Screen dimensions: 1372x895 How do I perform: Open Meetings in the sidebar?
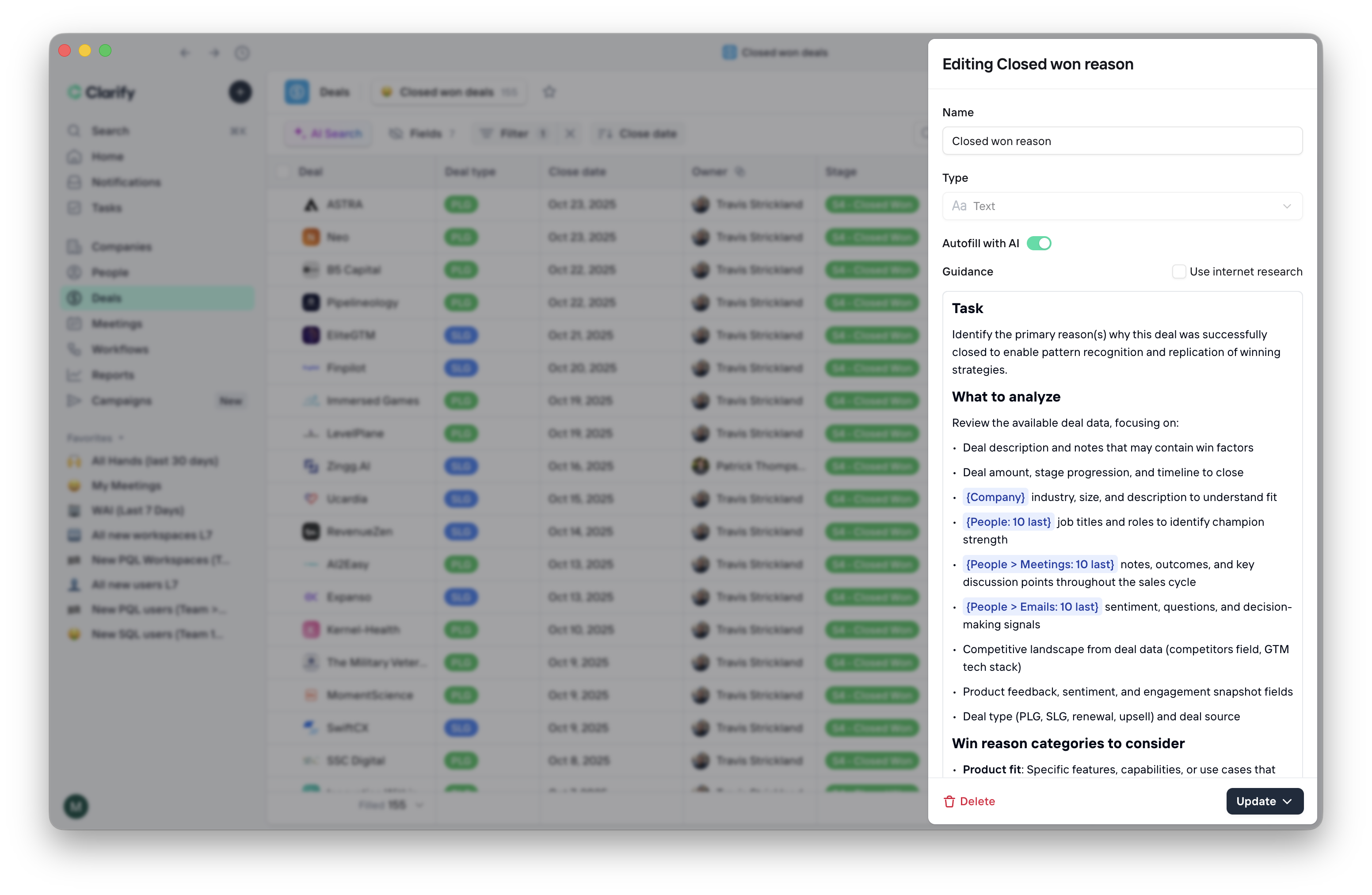[x=116, y=324]
